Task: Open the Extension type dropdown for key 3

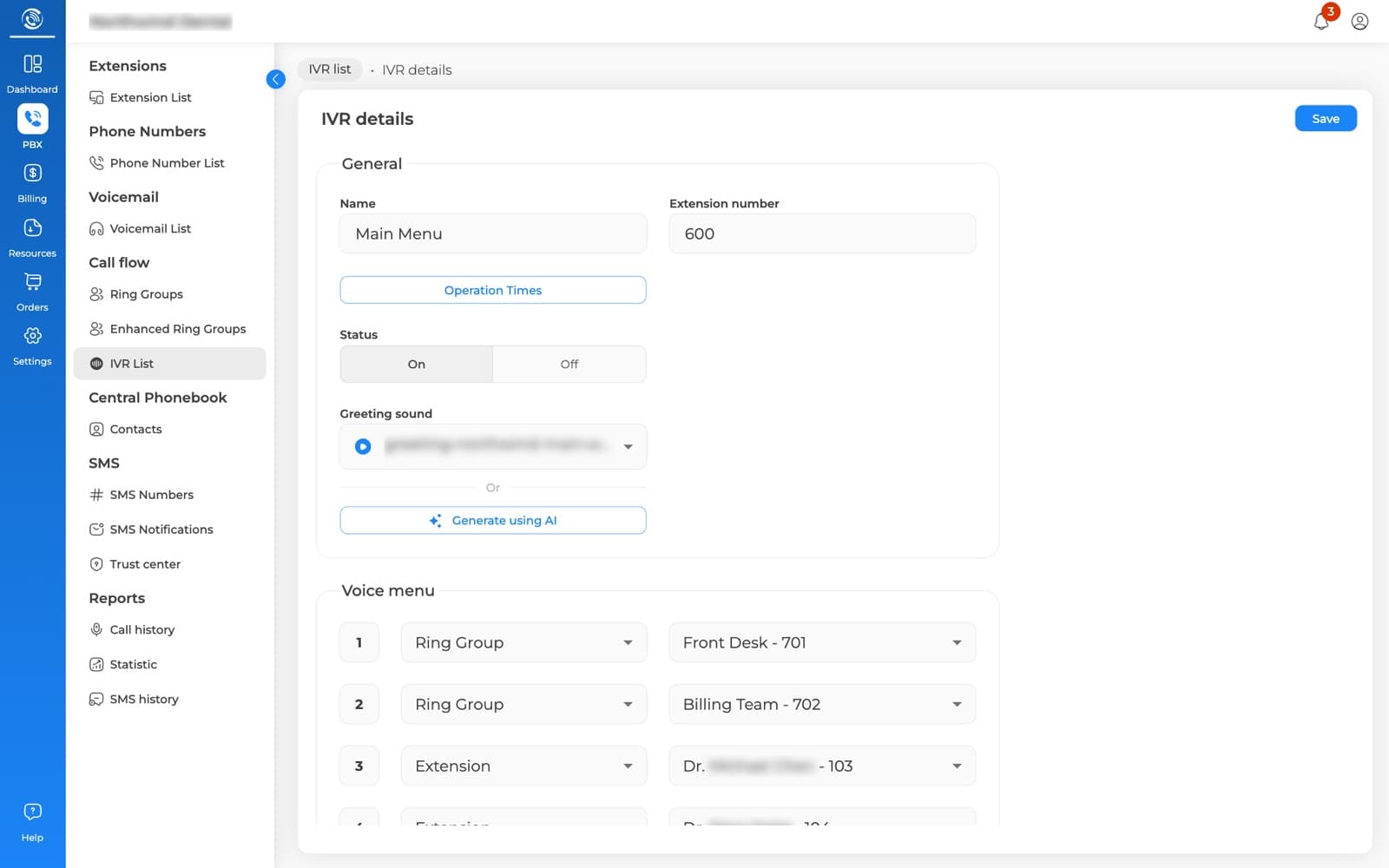Action: click(523, 766)
